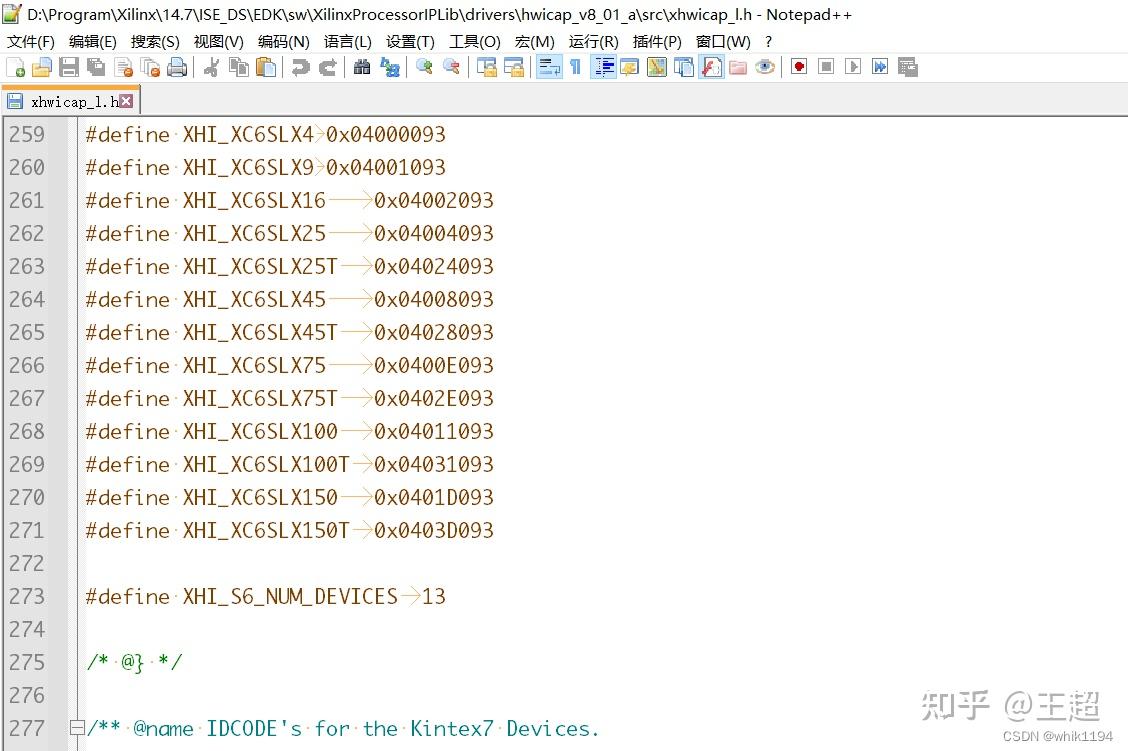Toggle file monitoring eye icon
Viewport: 1128px width, 751px height.
point(765,68)
